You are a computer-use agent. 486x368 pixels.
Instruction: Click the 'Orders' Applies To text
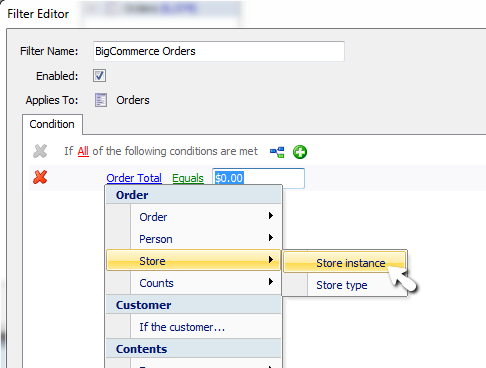pyautogui.click(x=133, y=100)
